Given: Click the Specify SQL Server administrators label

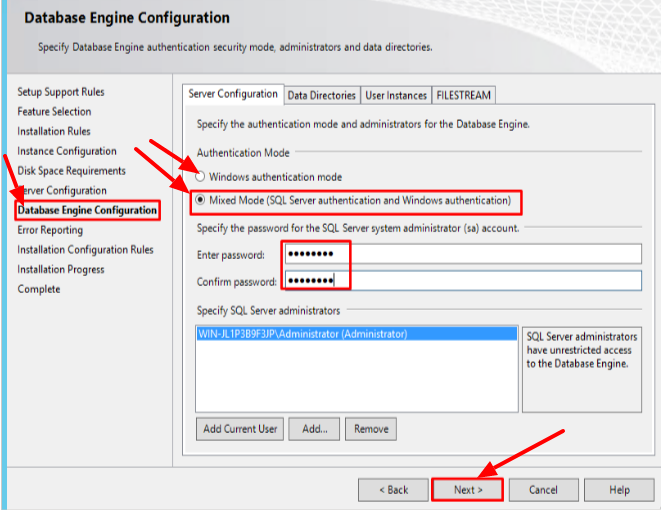Looking at the screenshot, I should 268,311.
